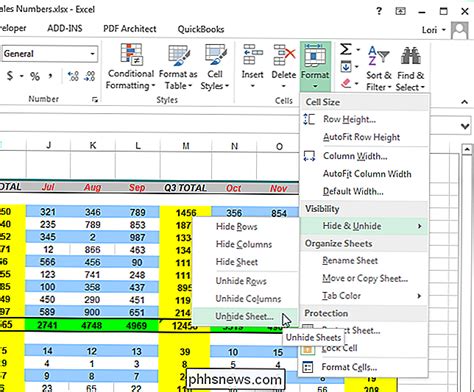The width and height of the screenshot is (474, 392).
Task: Choose Rename Sheet option
Action: (x=350, y=261)
